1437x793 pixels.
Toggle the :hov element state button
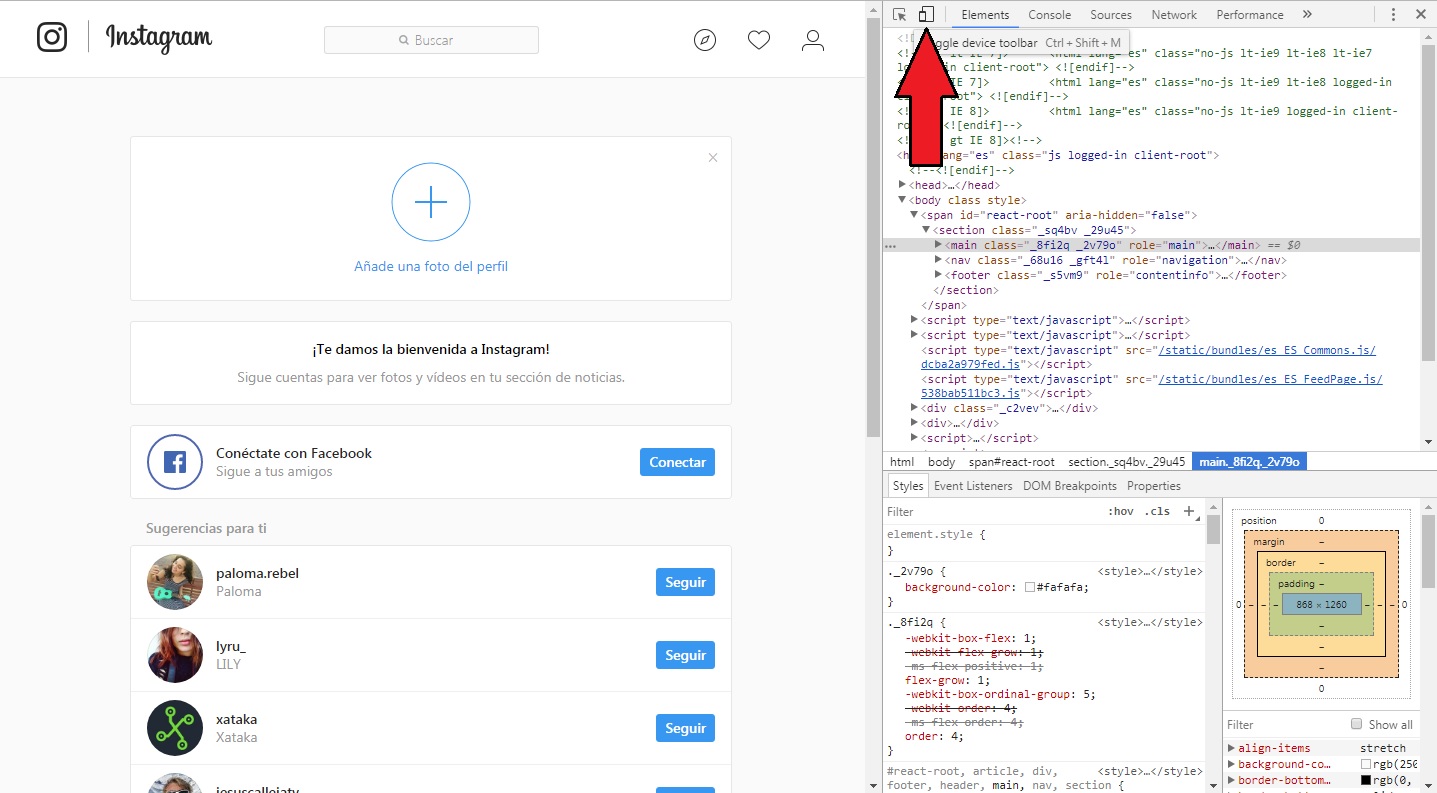(1120, 511)
